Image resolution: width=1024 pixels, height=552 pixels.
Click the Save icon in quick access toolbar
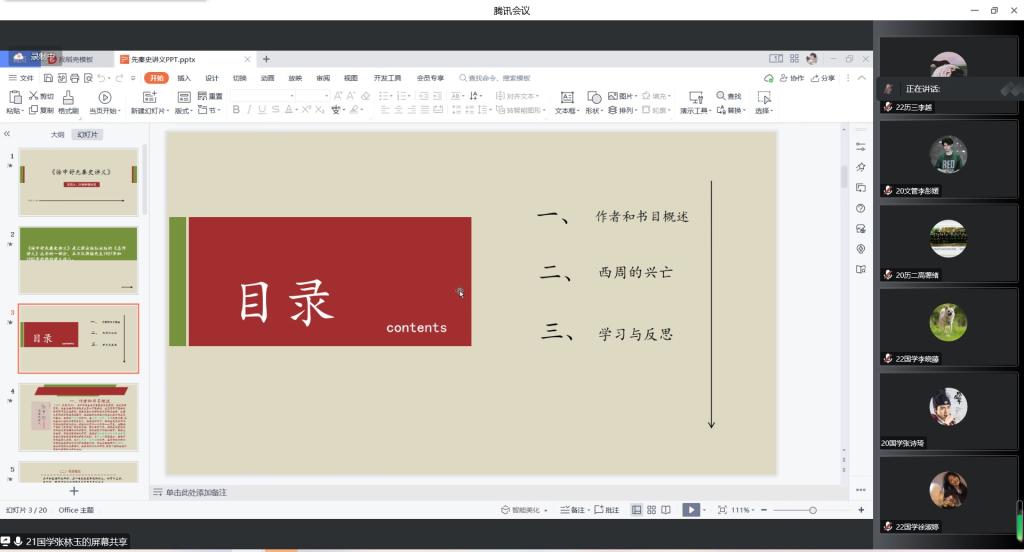click(46, 78)
